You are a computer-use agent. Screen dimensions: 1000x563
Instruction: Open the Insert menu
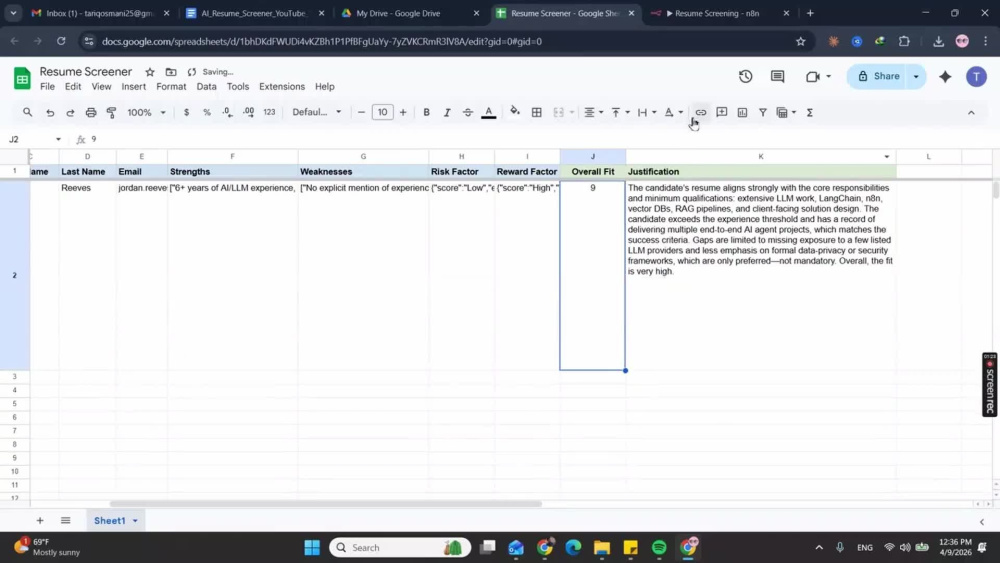(x=133, y=87)
